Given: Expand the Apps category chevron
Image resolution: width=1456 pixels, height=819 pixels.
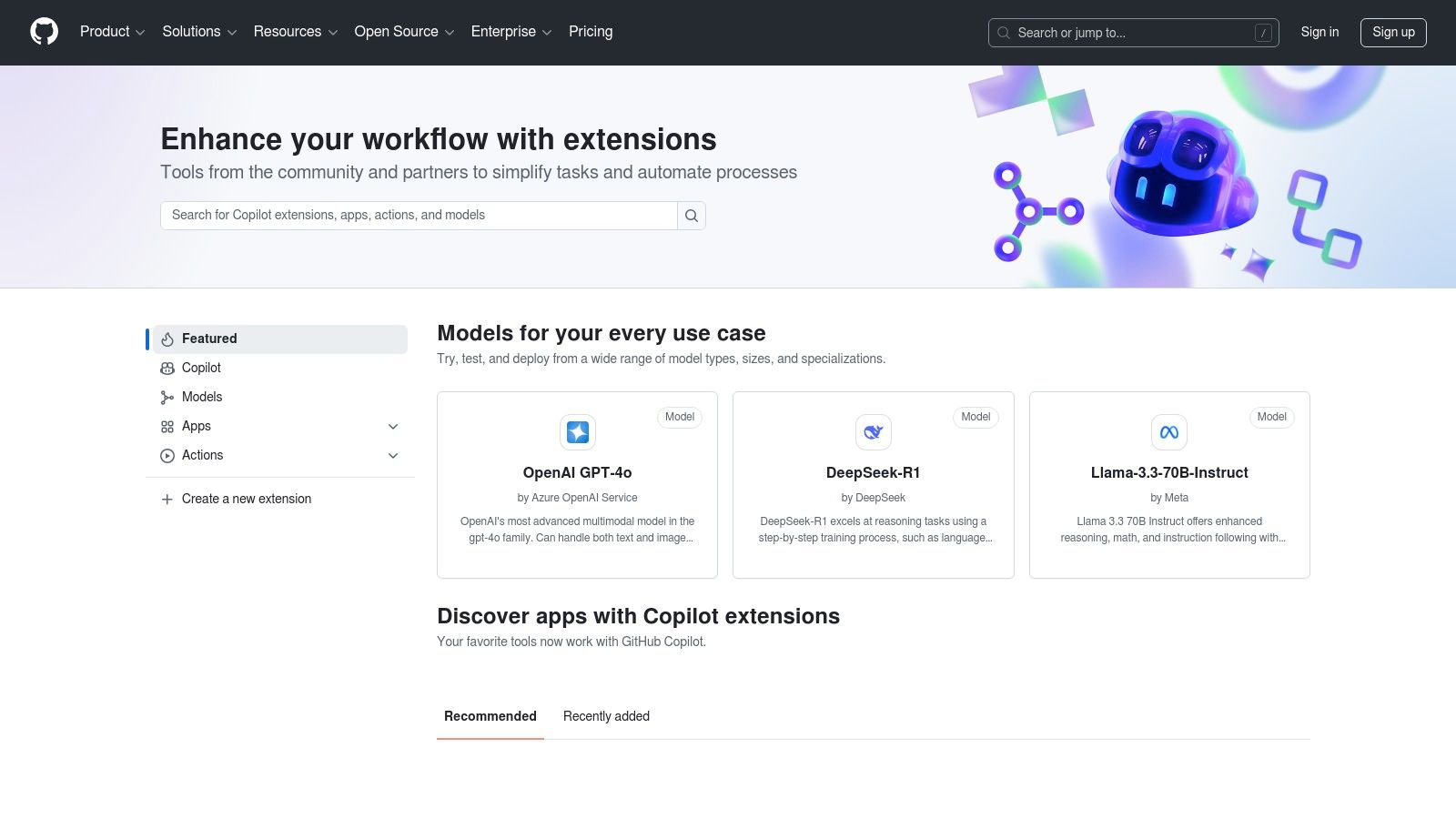Looking at the screenshot, I should pyautogui.click(x=393, y=427).
